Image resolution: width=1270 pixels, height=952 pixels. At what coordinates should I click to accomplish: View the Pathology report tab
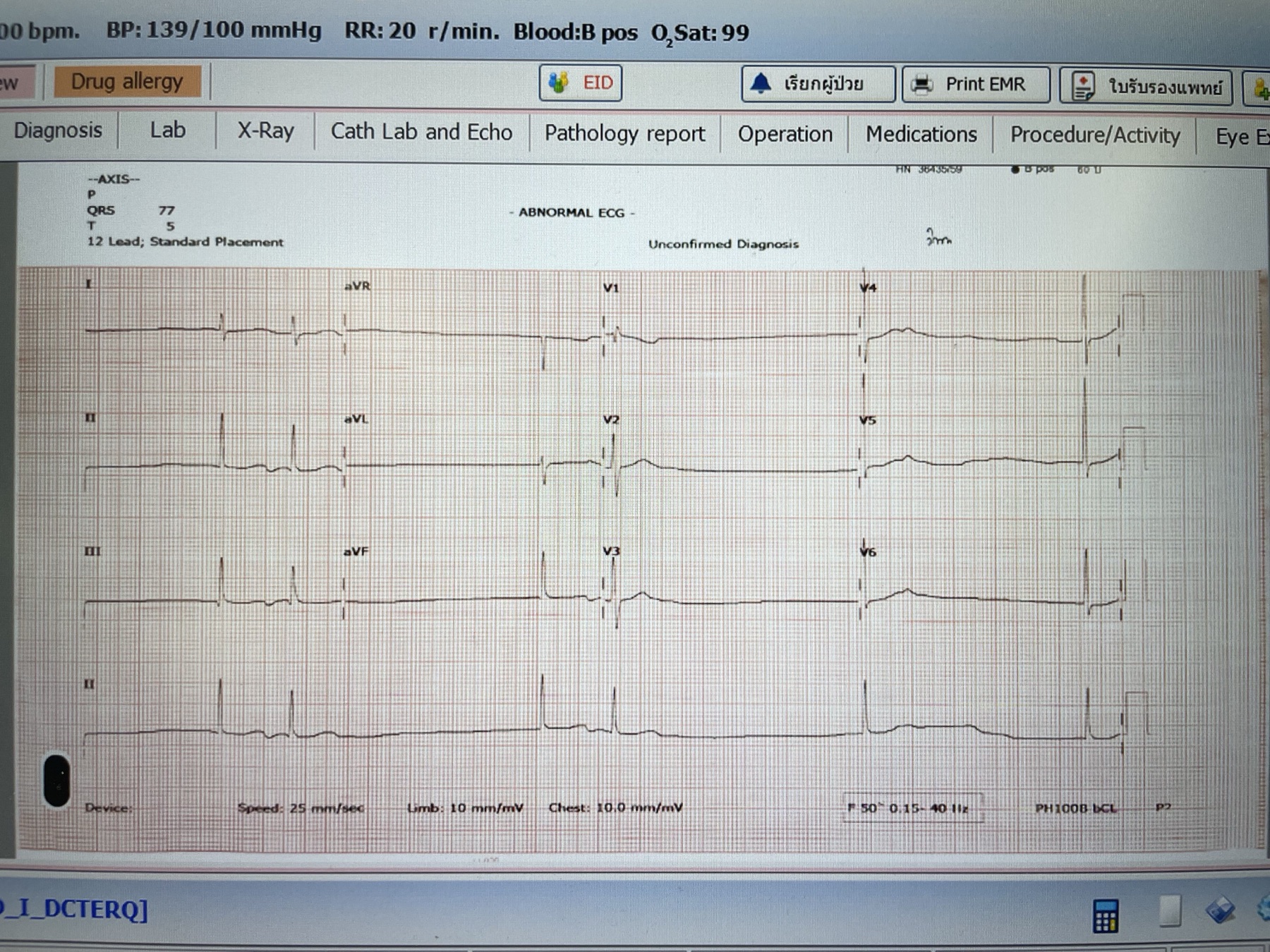coord(624,133)
